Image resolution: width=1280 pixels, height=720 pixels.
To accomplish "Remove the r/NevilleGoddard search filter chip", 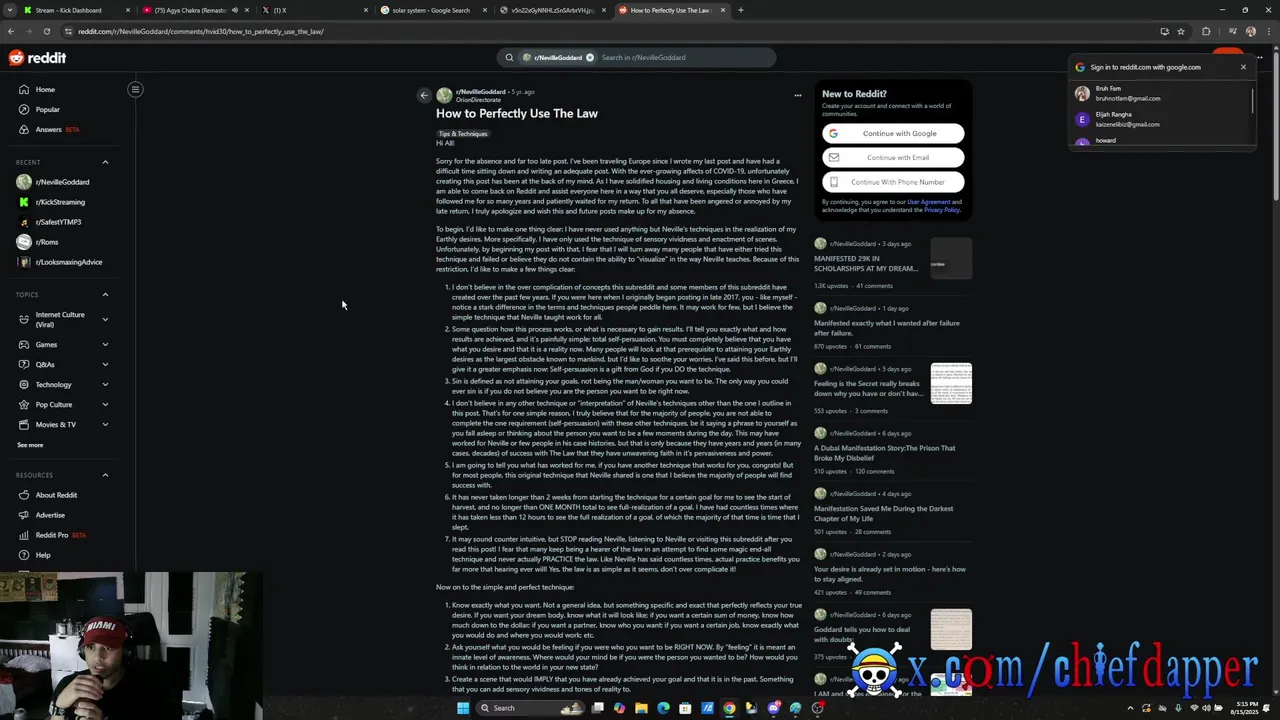I will pos(590,57).
